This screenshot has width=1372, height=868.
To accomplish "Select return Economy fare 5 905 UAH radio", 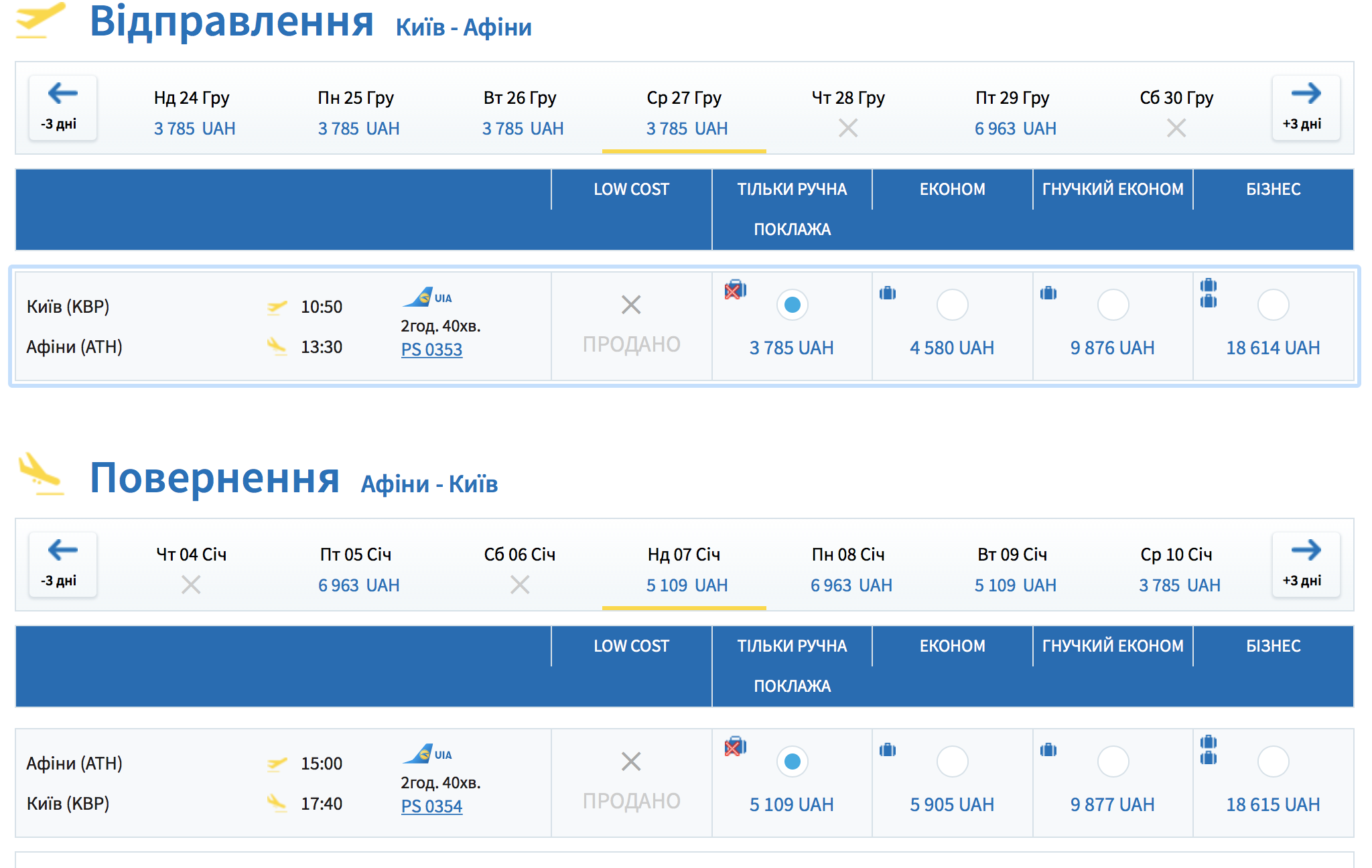I will click(x=952, y=762).
